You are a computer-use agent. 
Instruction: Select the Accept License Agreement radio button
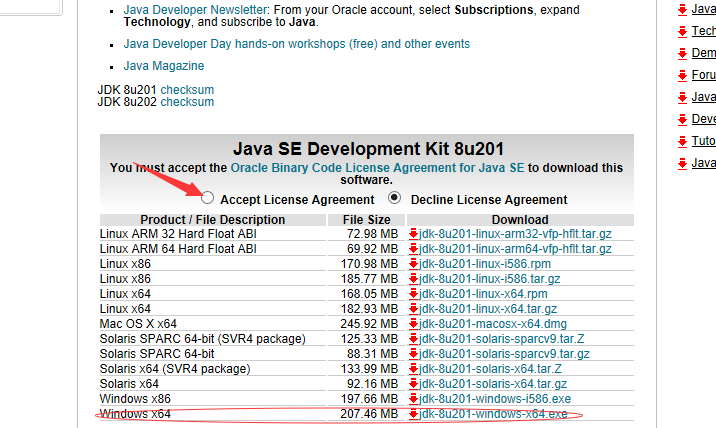[207, 198]
